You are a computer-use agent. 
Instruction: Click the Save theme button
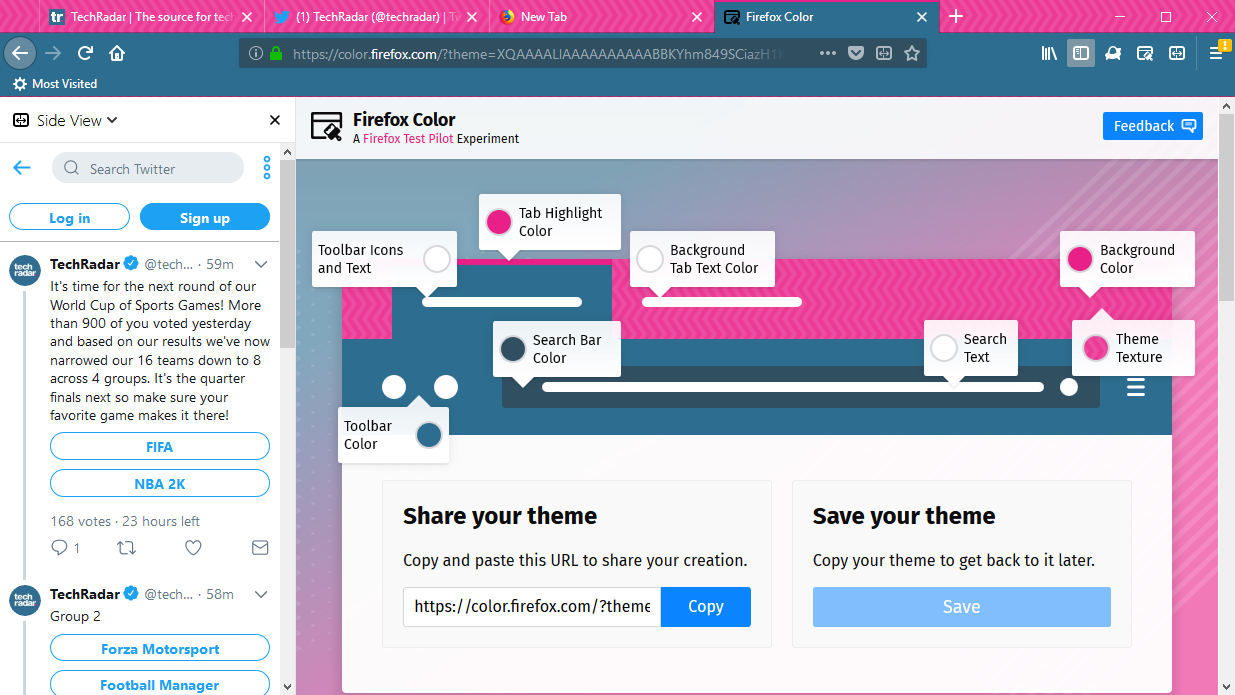point(962,607)
